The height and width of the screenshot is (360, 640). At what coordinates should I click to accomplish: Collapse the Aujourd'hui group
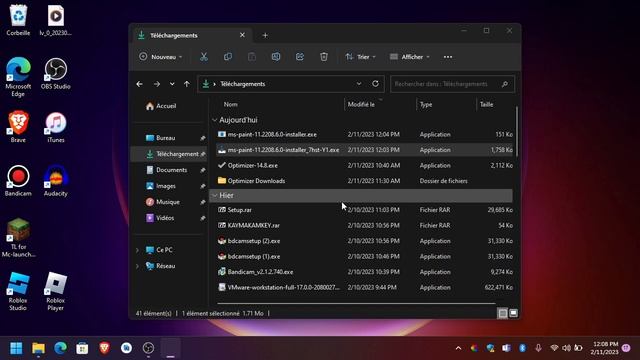point(215,120)
